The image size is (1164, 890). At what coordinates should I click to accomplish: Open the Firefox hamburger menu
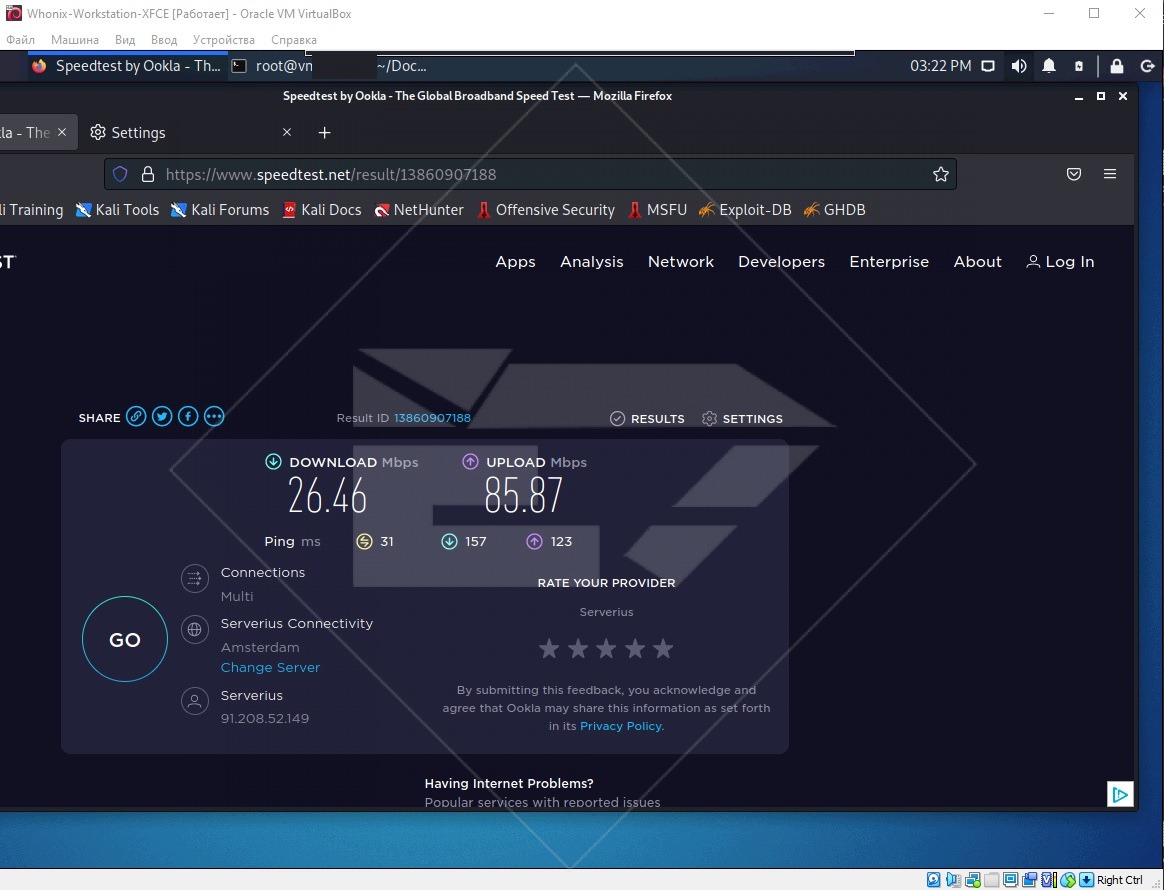pos(1110,174)
